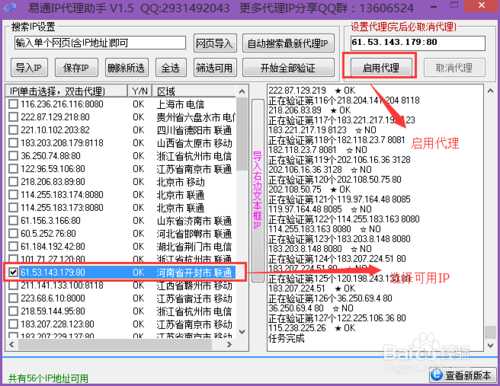The height and width of the screenshot is (386, 500).
Task: Click log panel scroll down arrow
Action: tap(490, 345)
